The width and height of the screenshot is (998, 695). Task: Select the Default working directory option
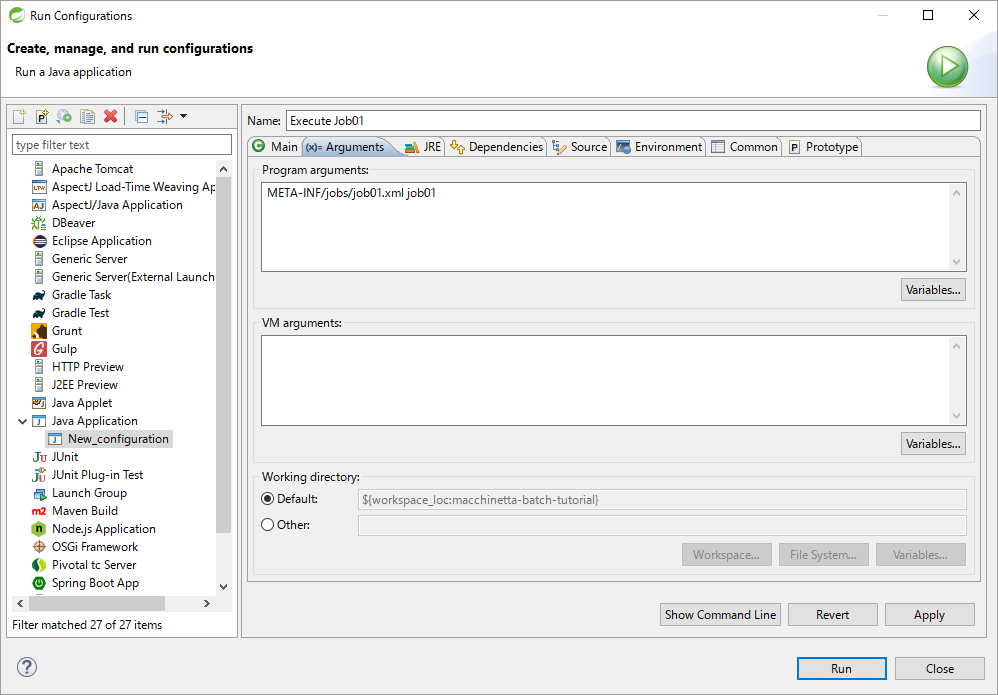click(x=267, y=498)
